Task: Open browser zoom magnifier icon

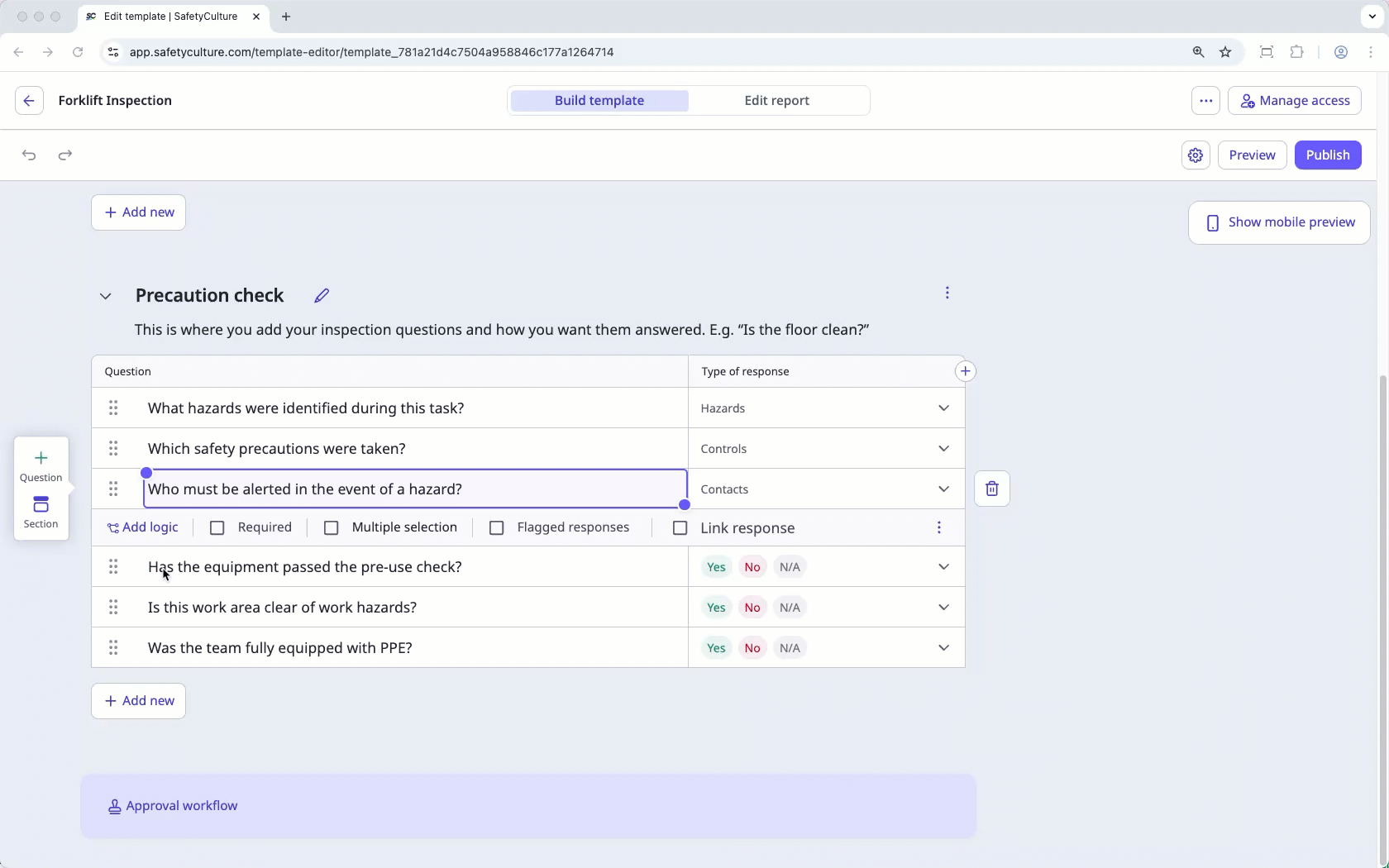Action: point(1198,52)
